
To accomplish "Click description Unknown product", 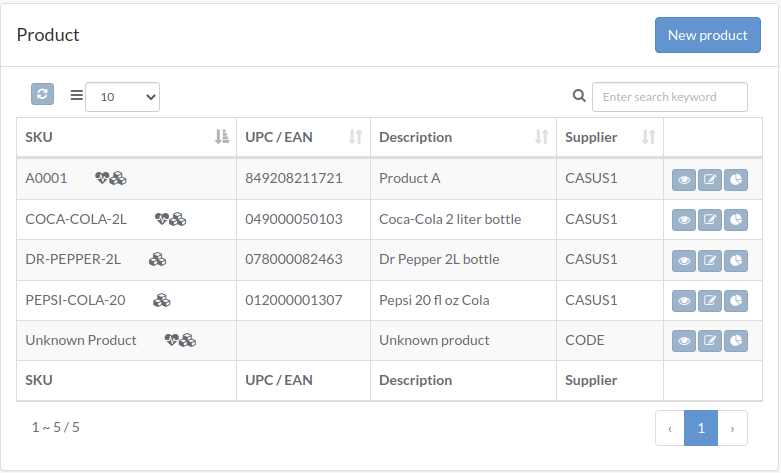I will click(x=434, y=340).
